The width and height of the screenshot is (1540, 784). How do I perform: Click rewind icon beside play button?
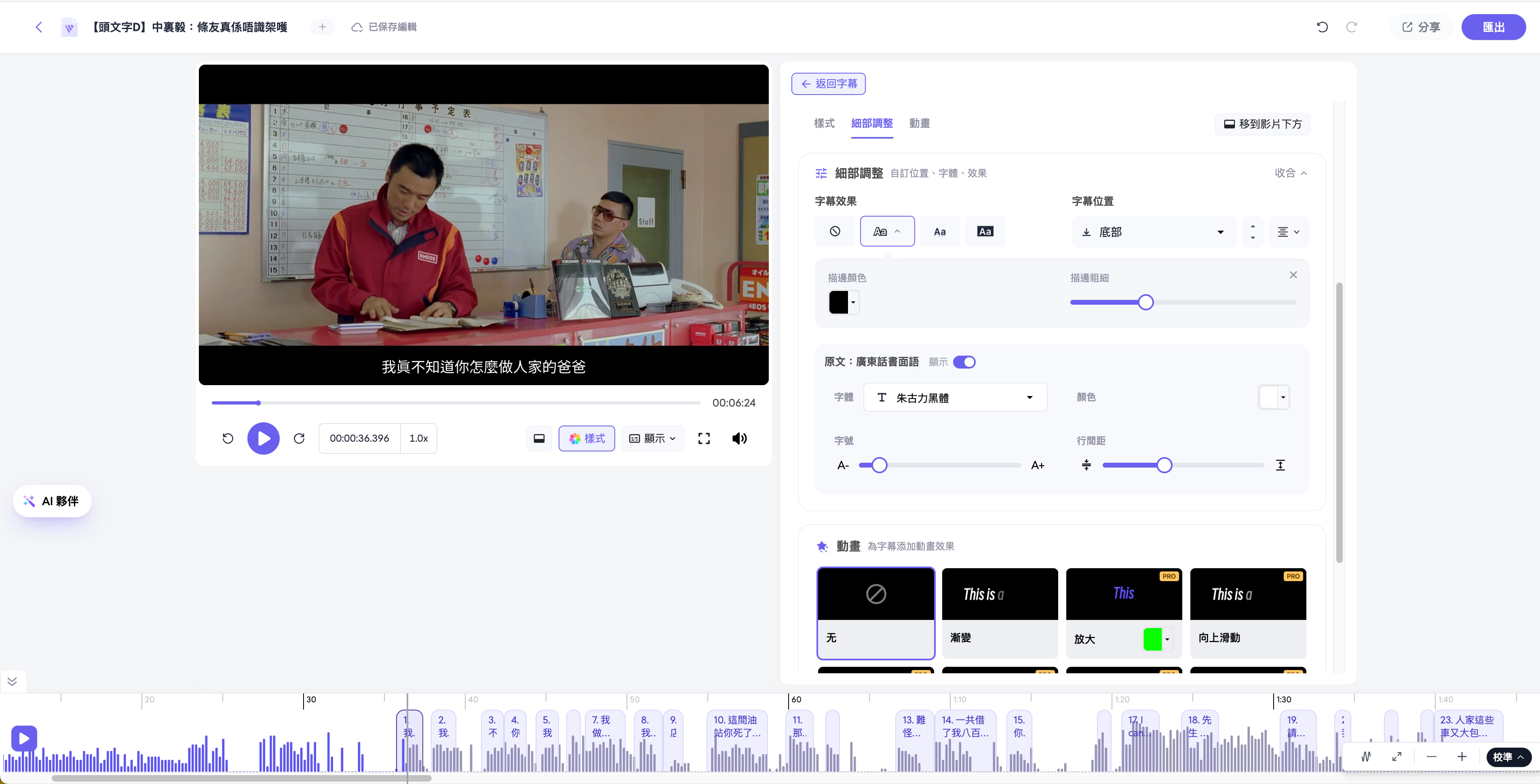228,438
